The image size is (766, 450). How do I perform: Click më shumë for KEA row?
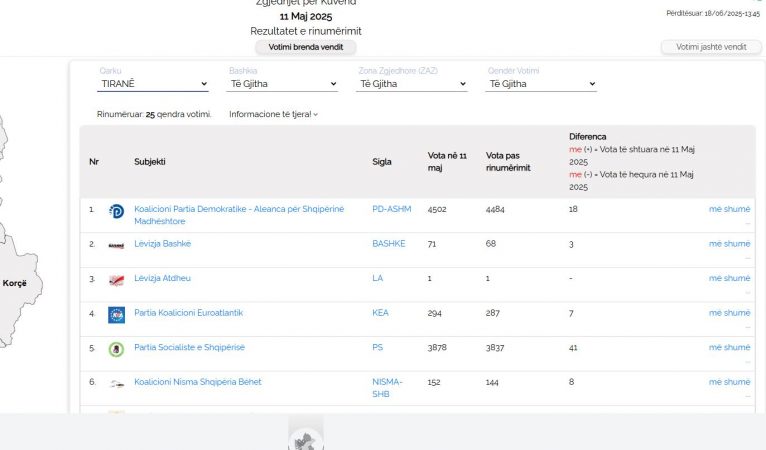[x=729, y=313]
